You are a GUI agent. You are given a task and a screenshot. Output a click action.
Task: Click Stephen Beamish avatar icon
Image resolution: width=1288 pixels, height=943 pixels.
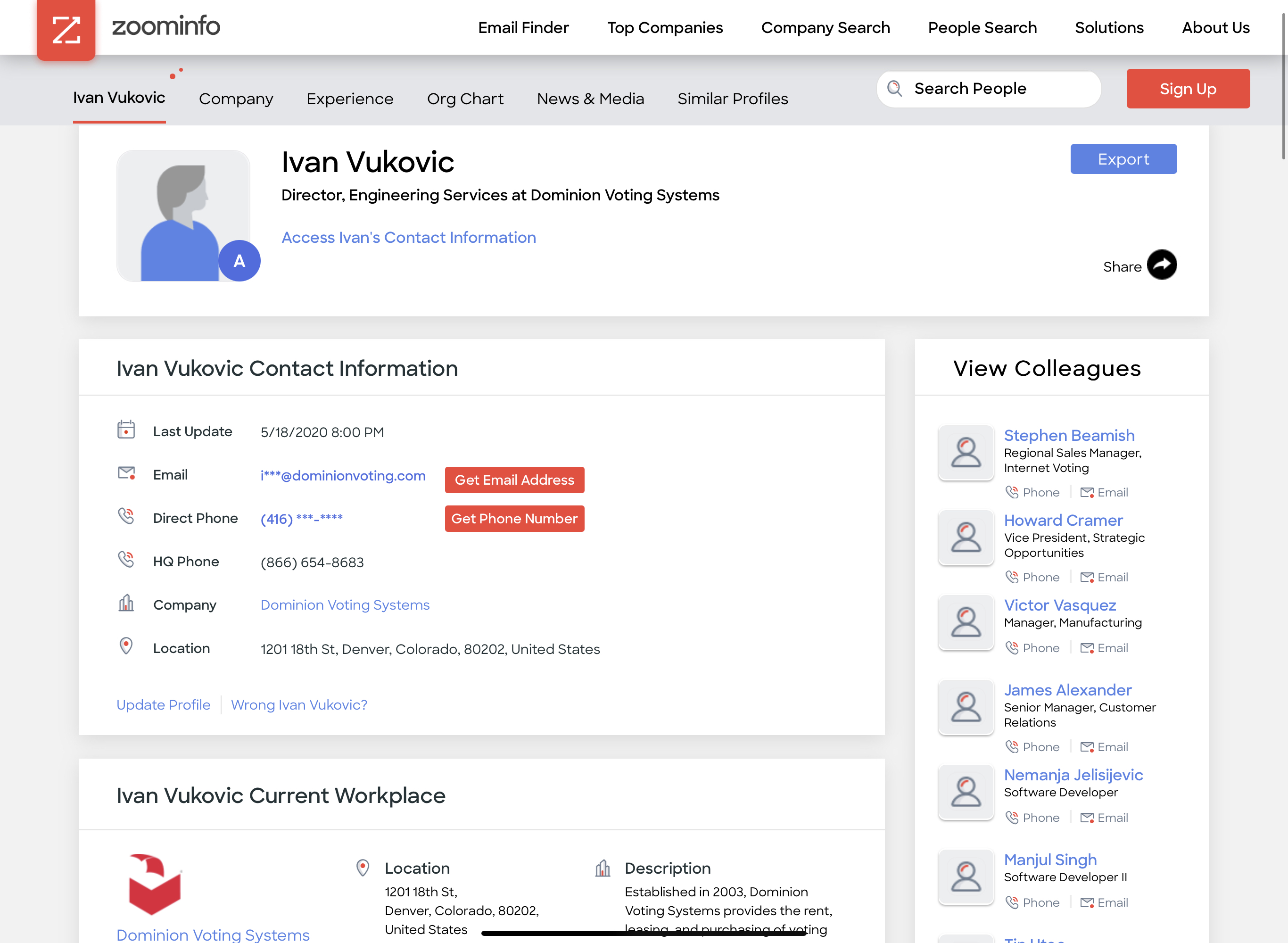point(966,453)
